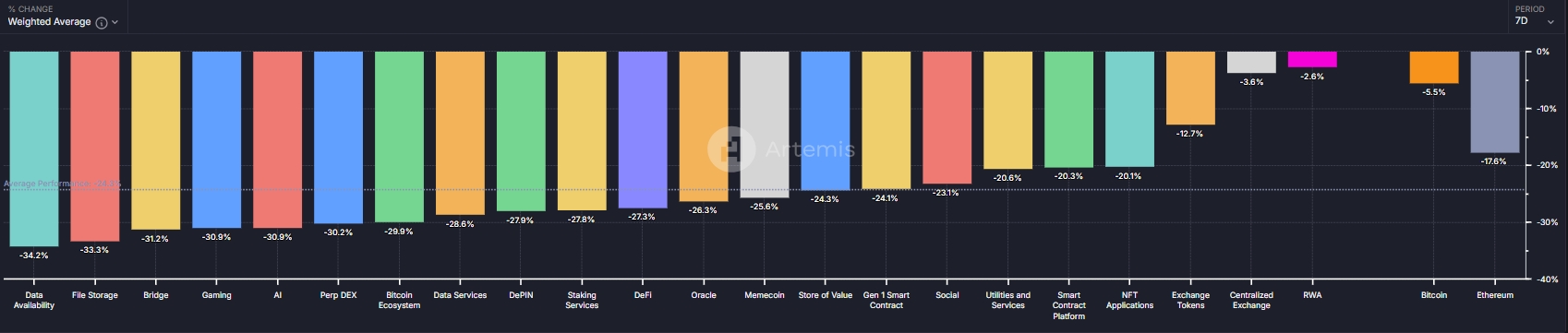This screenshot has width=1568, height=333.
Task: Click the blue Gaming bar
Action: coord(217,139)
